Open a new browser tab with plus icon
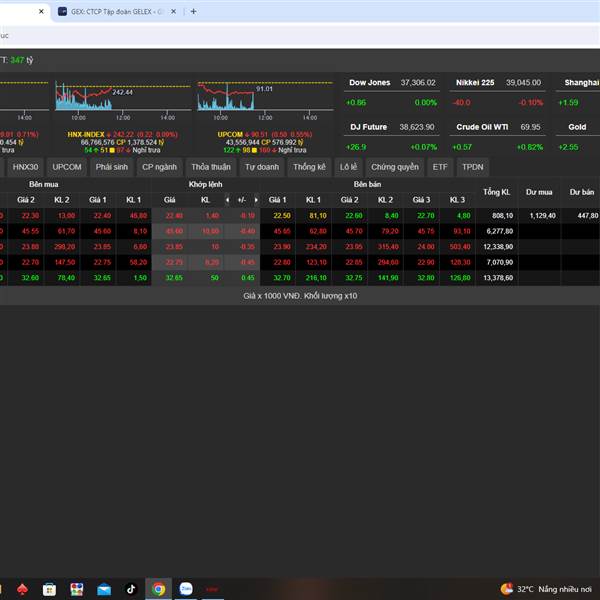 [194, 11]
